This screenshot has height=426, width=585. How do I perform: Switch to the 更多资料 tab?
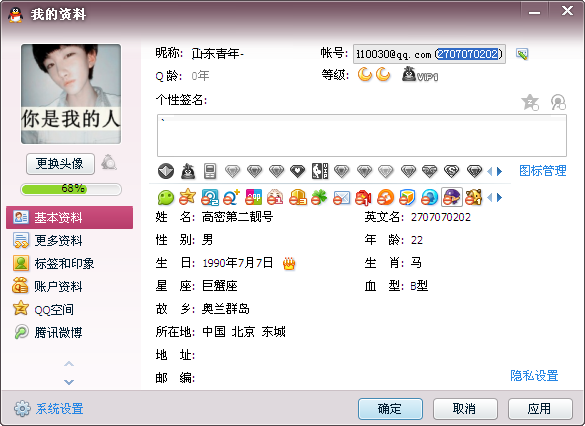click(69, 241)
